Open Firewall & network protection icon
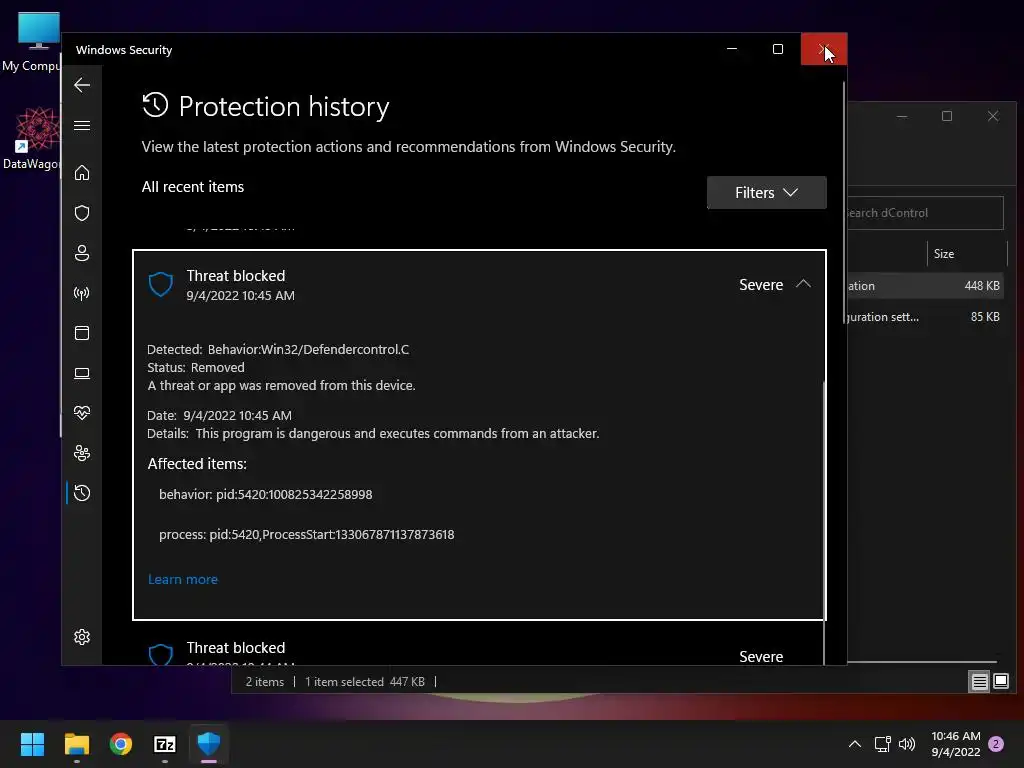 [x=82, y=293]
